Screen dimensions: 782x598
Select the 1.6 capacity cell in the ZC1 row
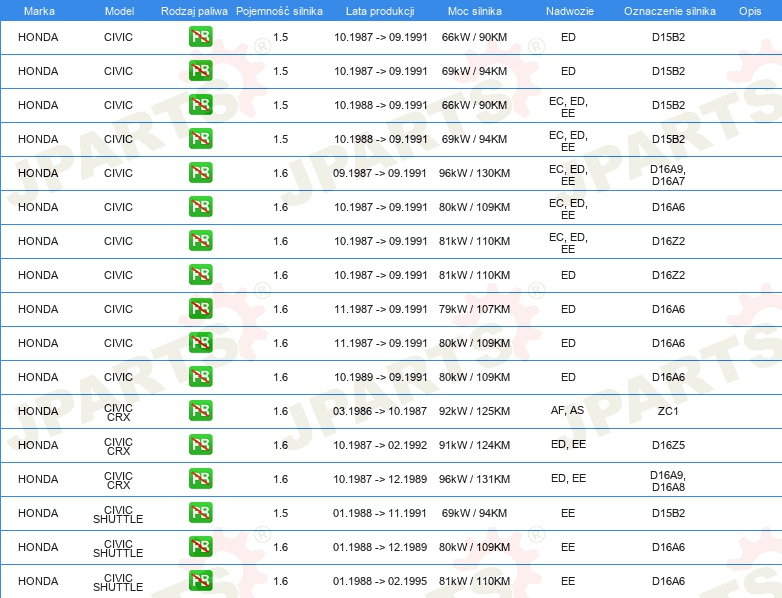click(280, 411)
